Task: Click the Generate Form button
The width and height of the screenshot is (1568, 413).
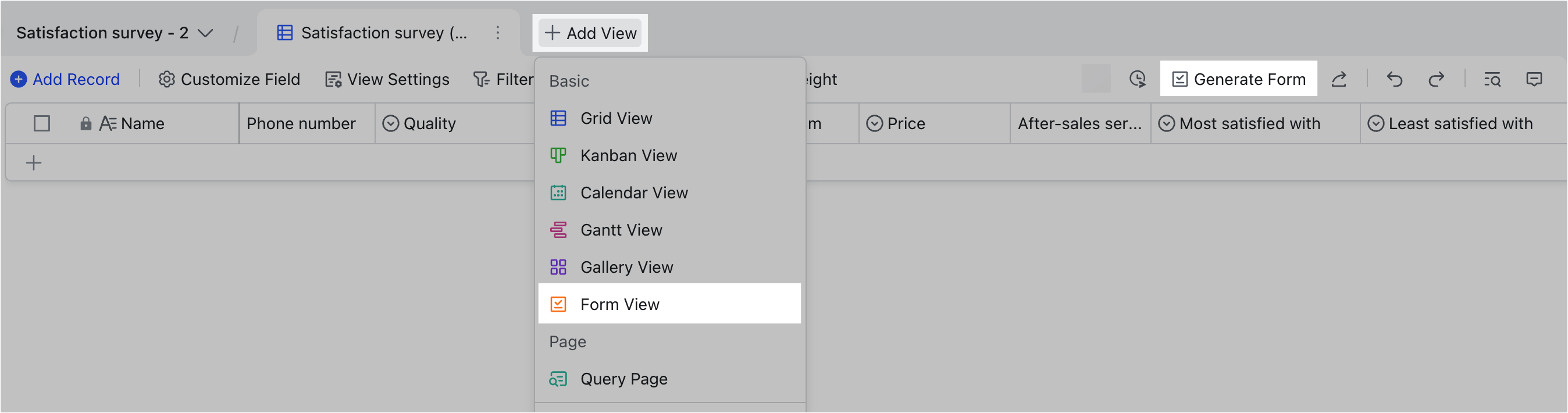Action: tap(1238, 79)
